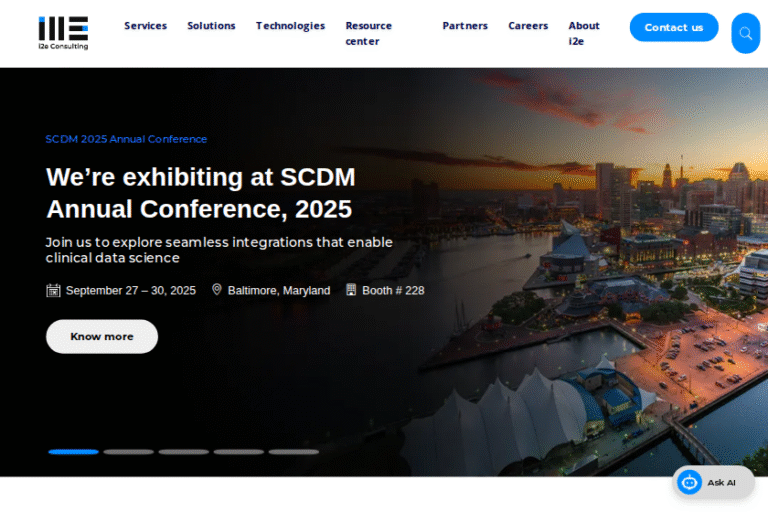
Task: Open the Resource center menu
Action: [x=369, y=33]
